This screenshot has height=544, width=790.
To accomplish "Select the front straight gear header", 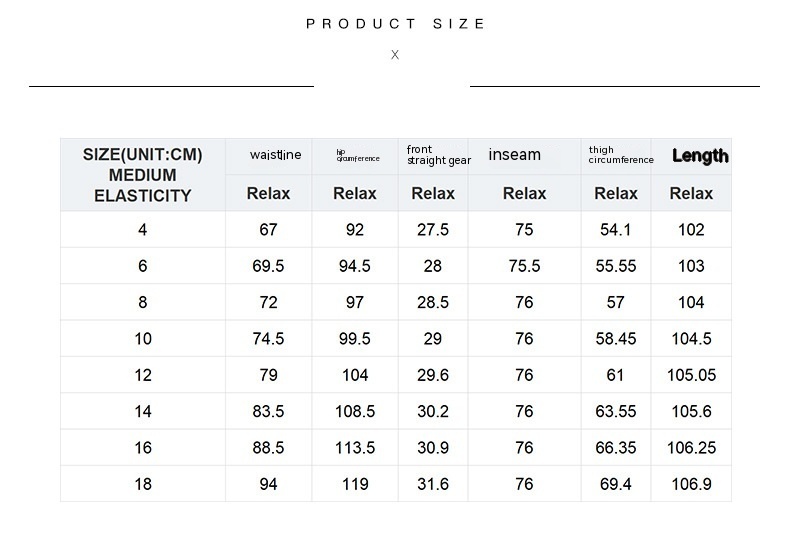I will coord(438,155).
